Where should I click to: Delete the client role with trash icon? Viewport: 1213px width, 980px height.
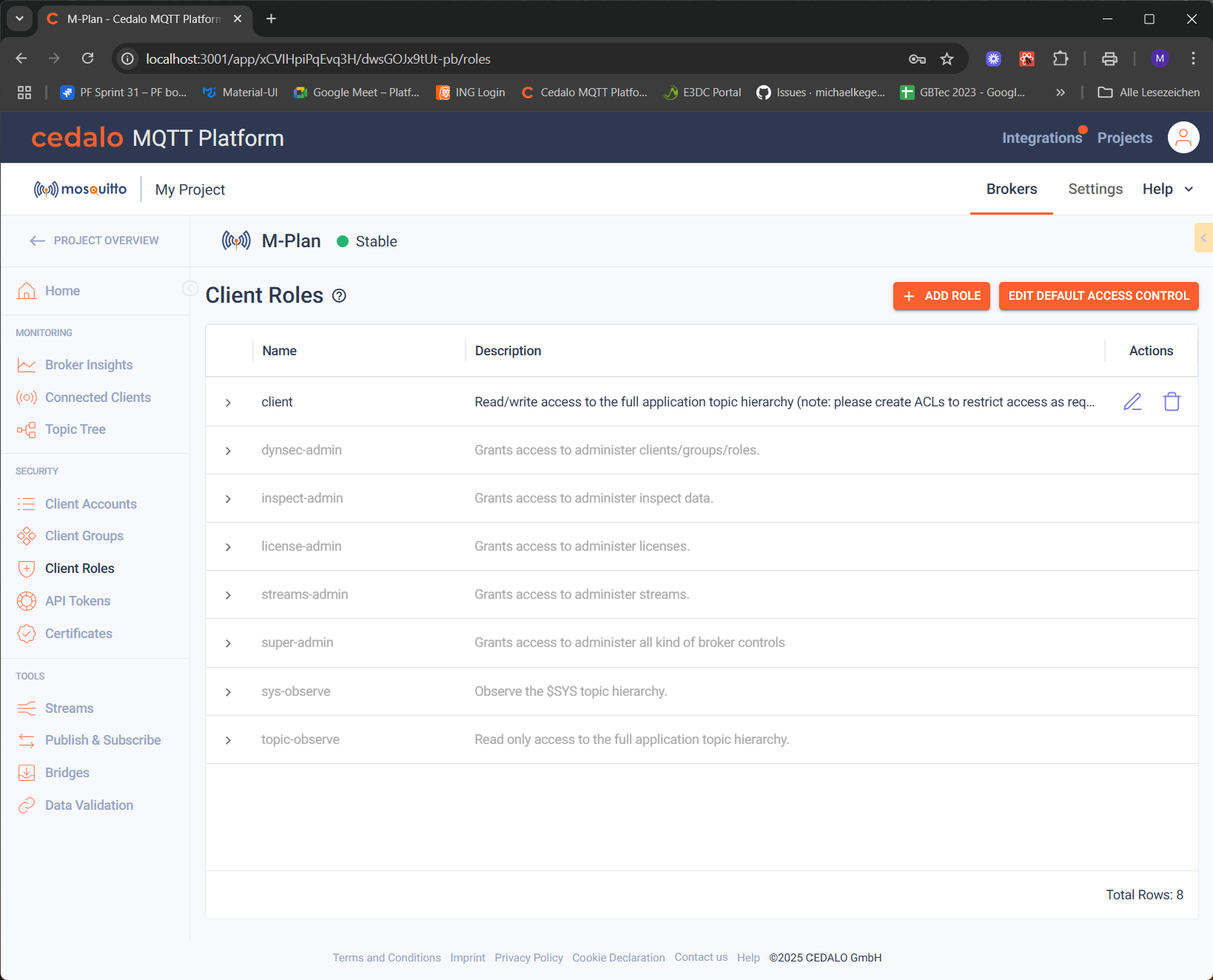click(1172, 402)
